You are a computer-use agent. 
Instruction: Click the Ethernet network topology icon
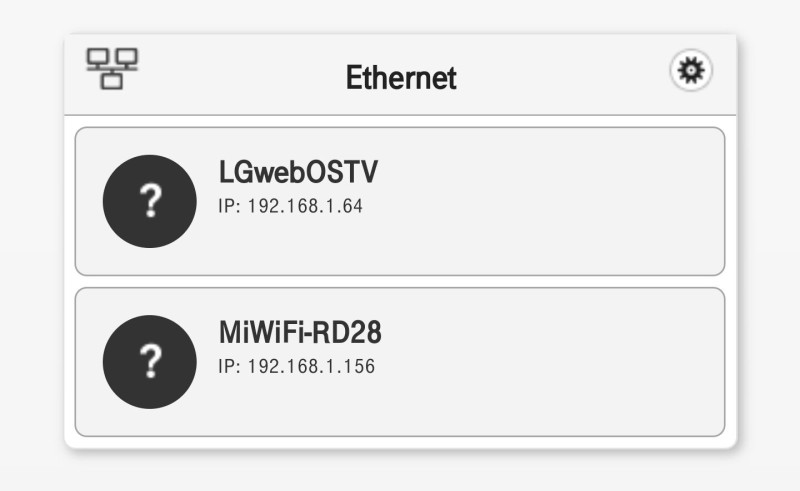pos(112,68)
